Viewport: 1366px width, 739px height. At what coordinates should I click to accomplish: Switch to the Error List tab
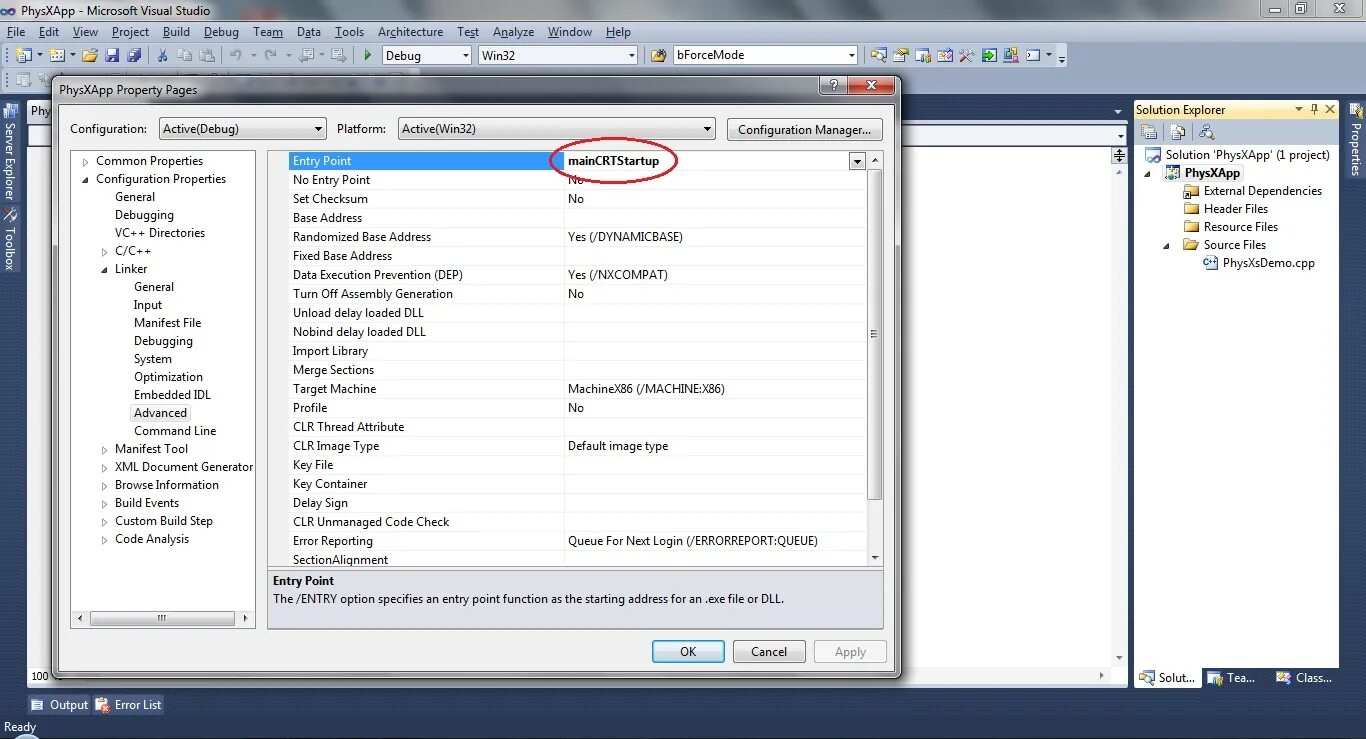click(x=128, y=705)
